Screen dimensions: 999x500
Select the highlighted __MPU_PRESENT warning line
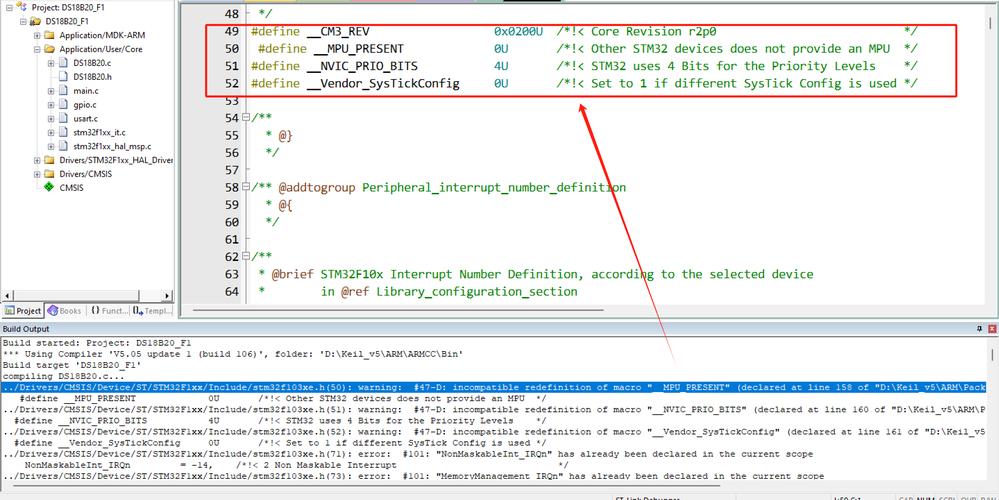tap(400, 386)
